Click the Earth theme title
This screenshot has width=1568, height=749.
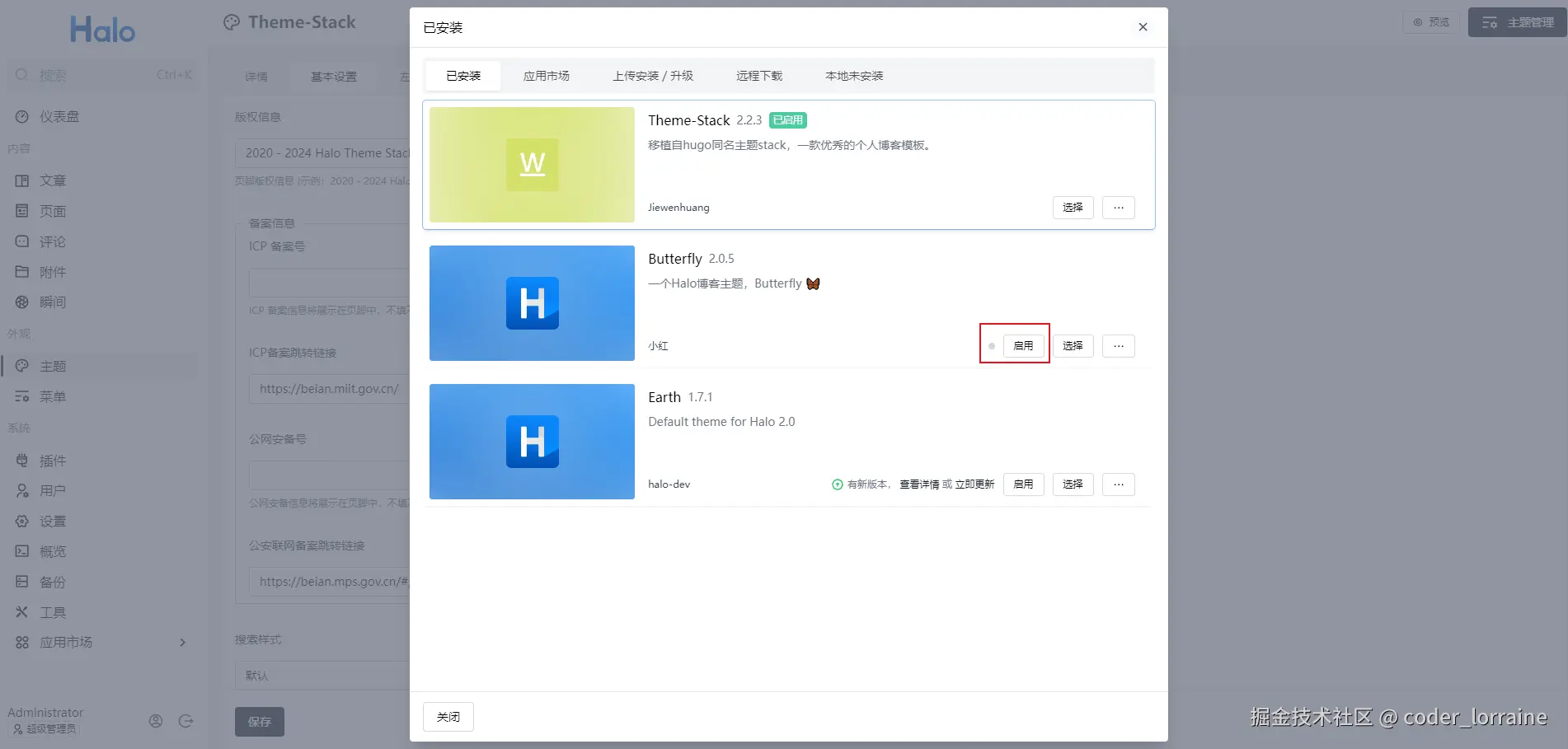664,397
